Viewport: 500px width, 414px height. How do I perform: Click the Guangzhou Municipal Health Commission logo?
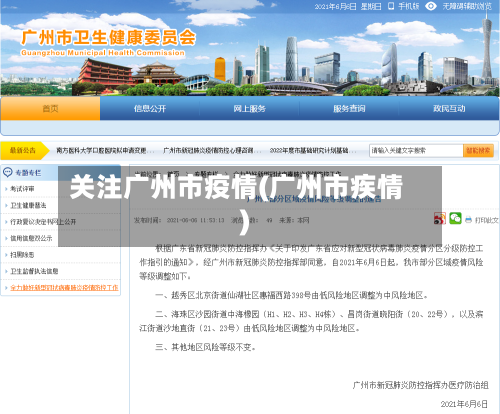(x=108, y=43)
